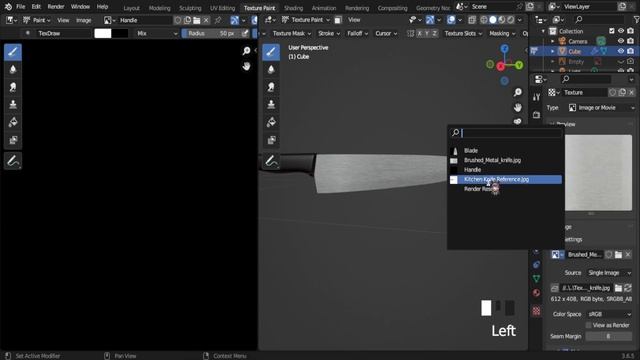Open the Mix blend mode dropdown

[157, 33]
